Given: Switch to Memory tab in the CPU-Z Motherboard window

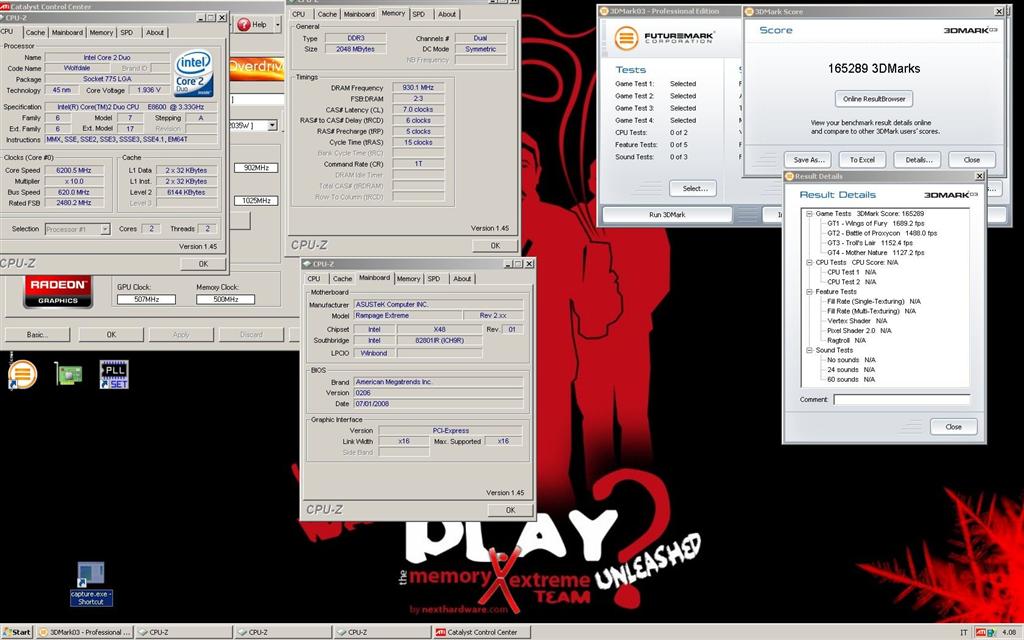Looking at the screenshot, I should 408,279.
